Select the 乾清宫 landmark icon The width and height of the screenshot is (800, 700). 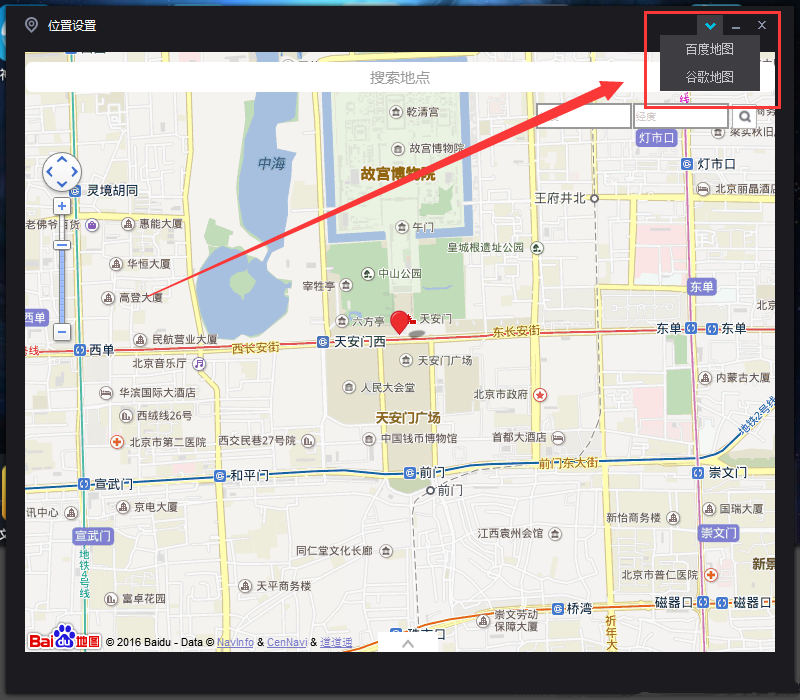[x=396, y=112]
